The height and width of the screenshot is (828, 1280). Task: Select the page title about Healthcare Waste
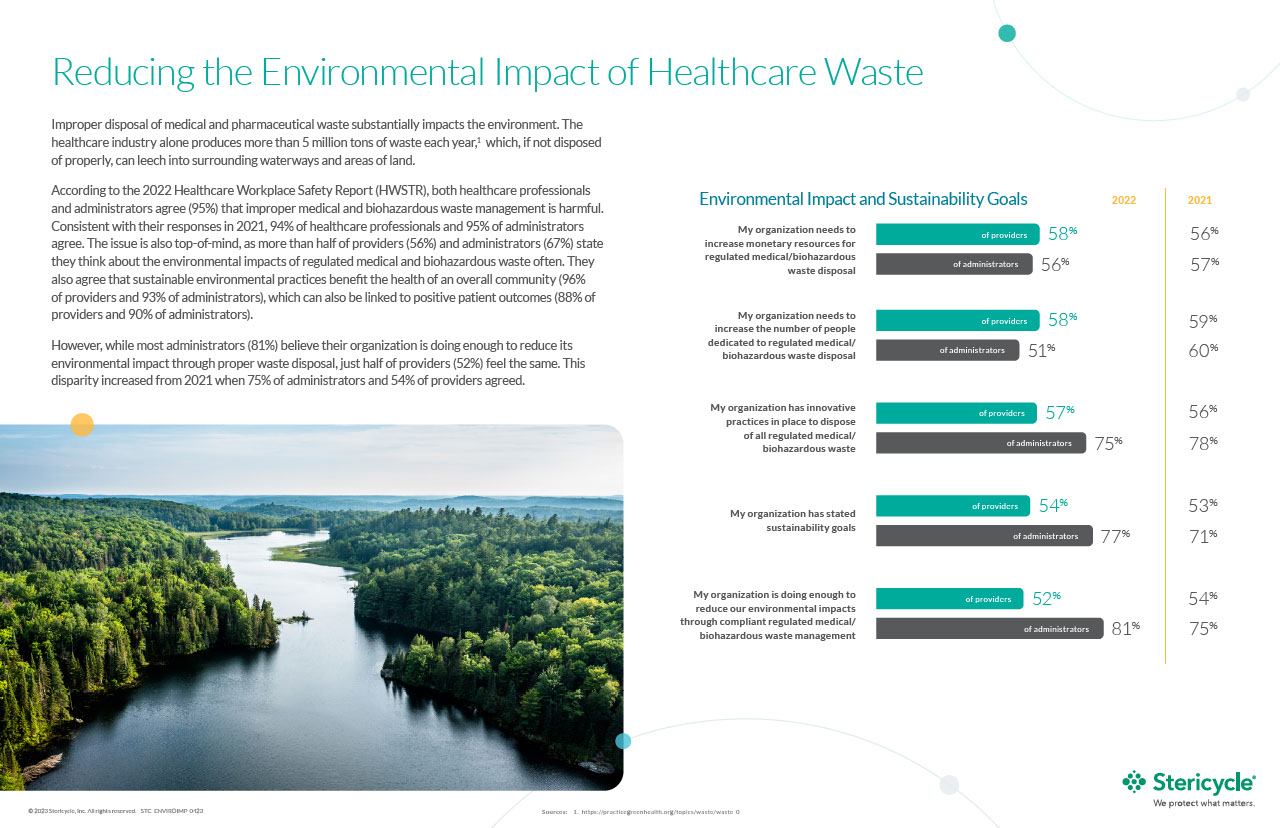pyautogui.click(x=487, y=72)
